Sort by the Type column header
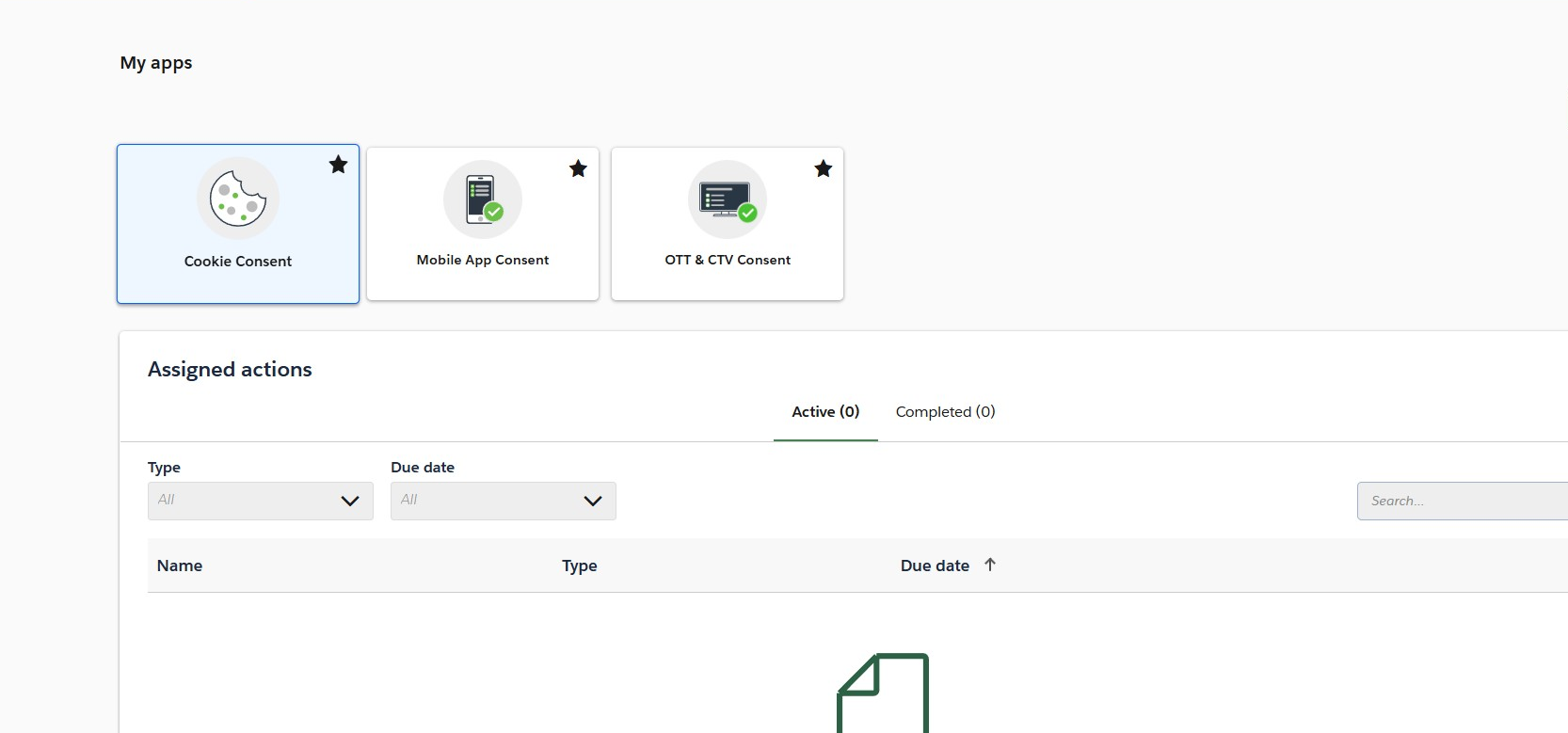 click(x=580, y=566)
